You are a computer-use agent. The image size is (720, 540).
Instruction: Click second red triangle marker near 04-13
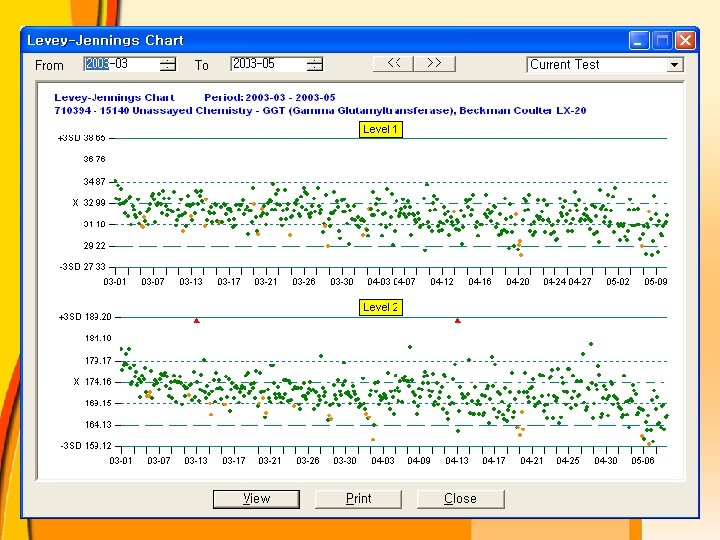[x=458, y=321]
